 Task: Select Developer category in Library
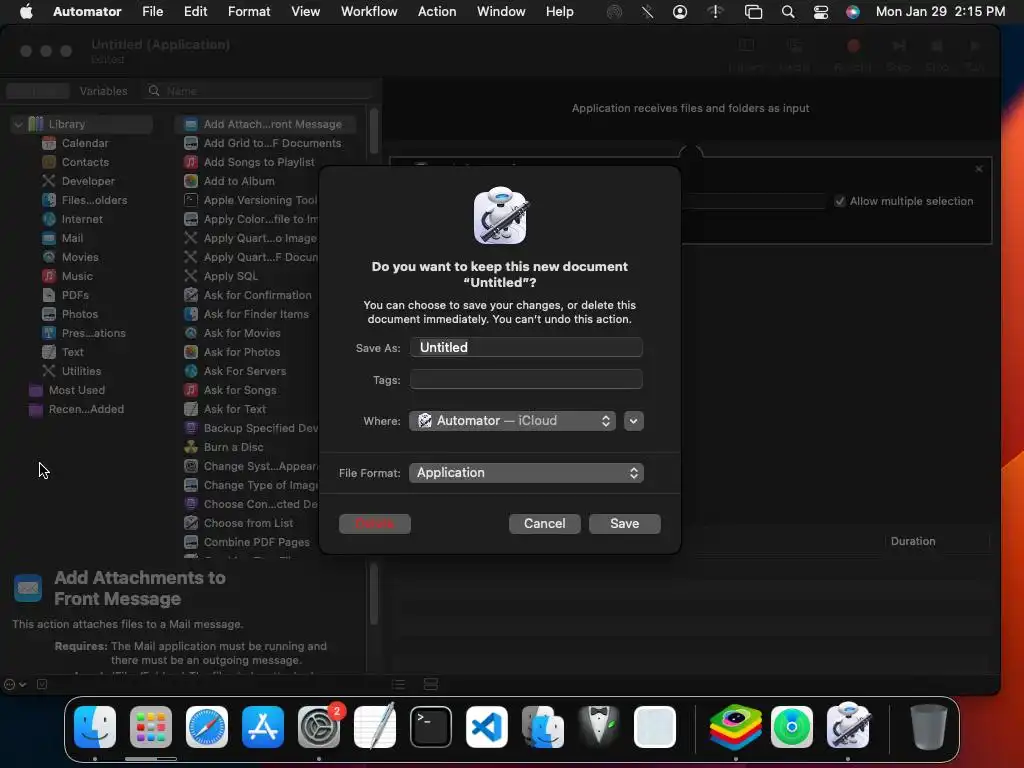[x=88, y=181]
